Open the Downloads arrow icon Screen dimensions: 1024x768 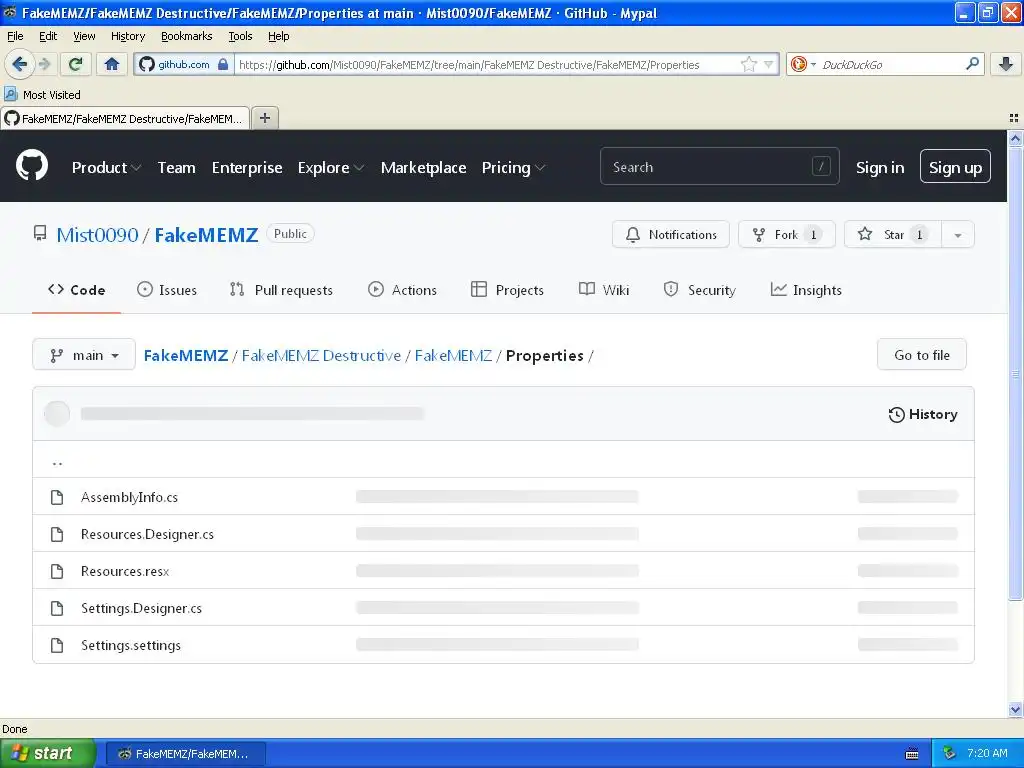[x=1006, y=64]
